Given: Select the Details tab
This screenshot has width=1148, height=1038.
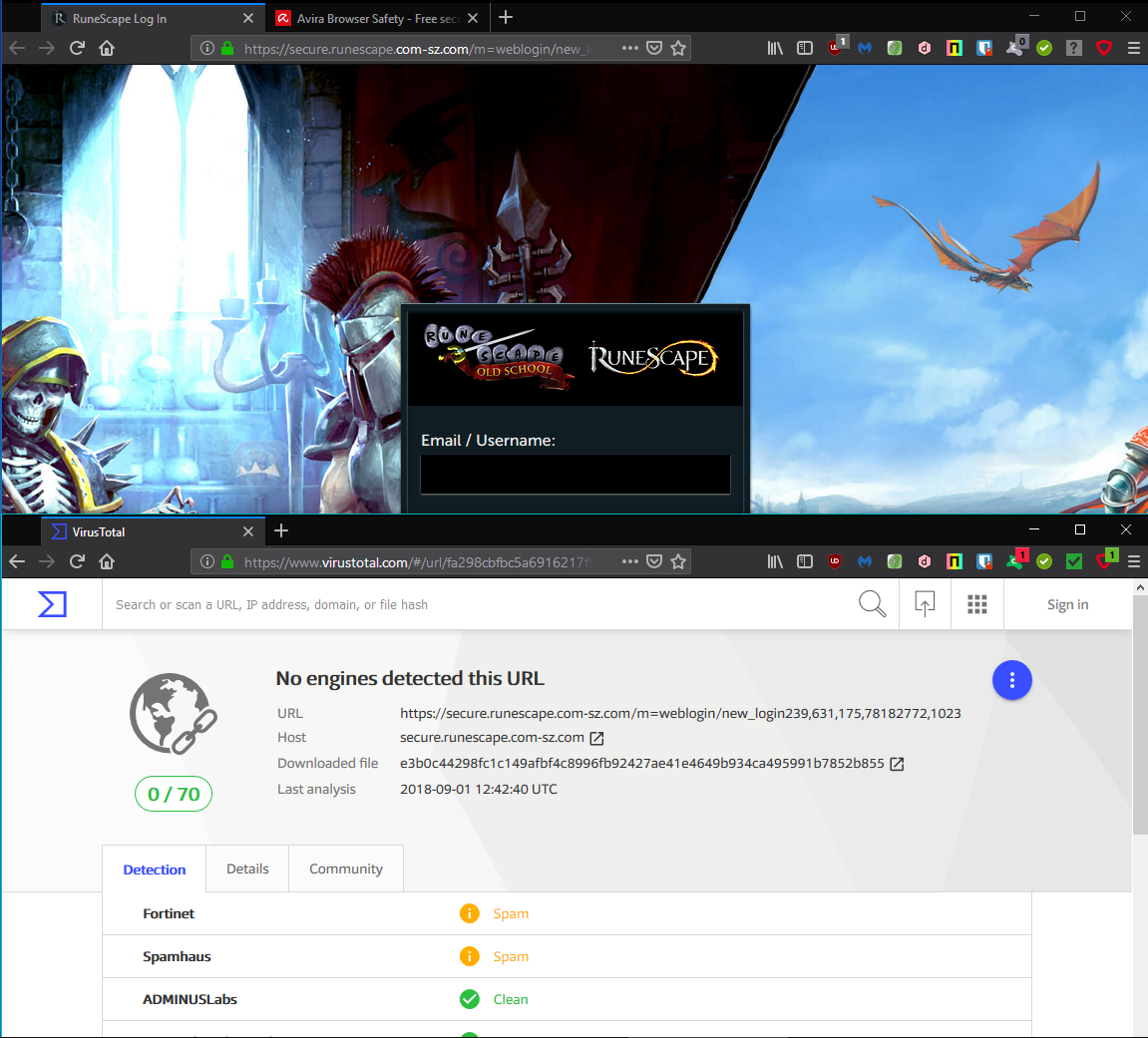Looking at the screenshot, I should coord(247,868).
